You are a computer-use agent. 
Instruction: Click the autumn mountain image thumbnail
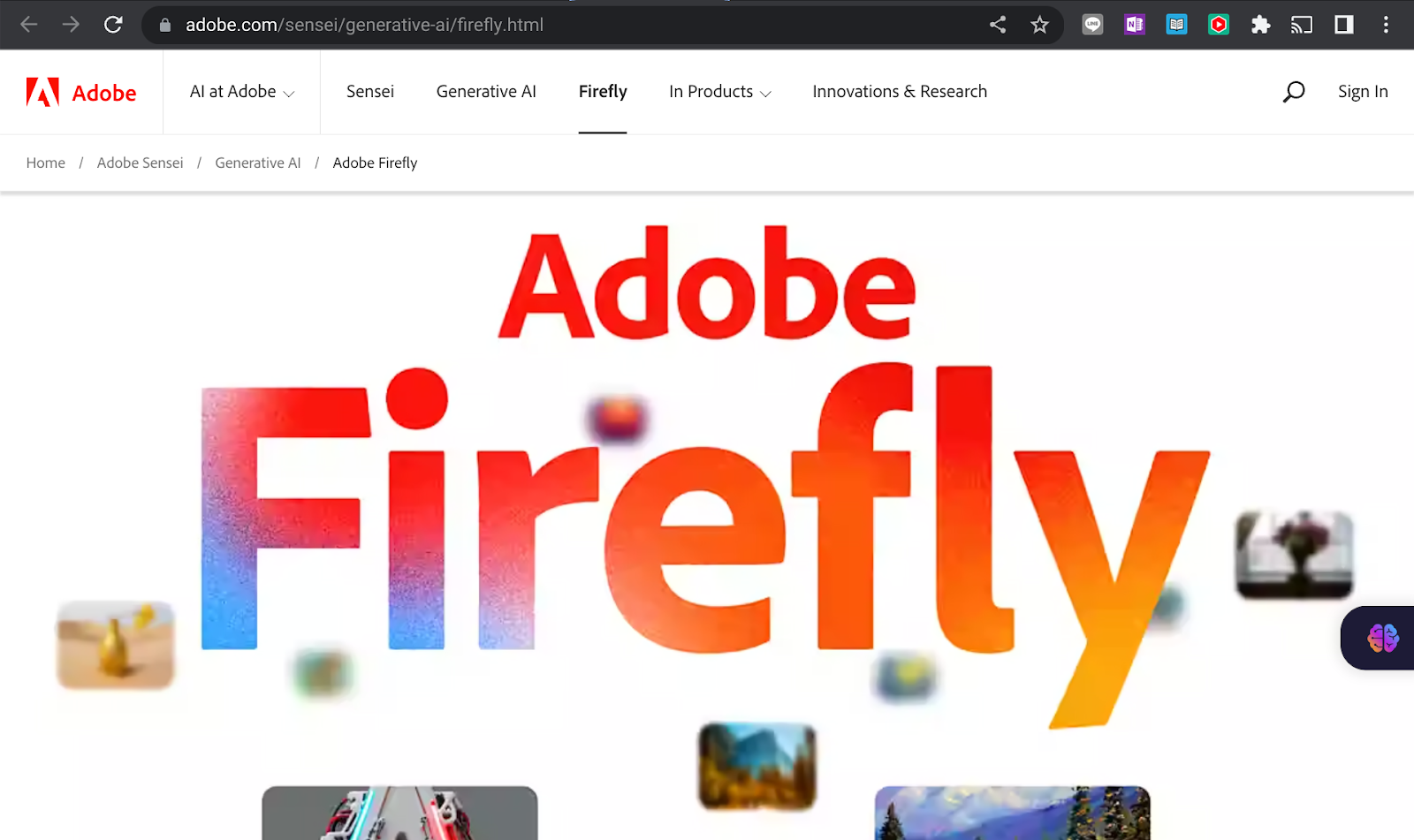pos(757,767)
